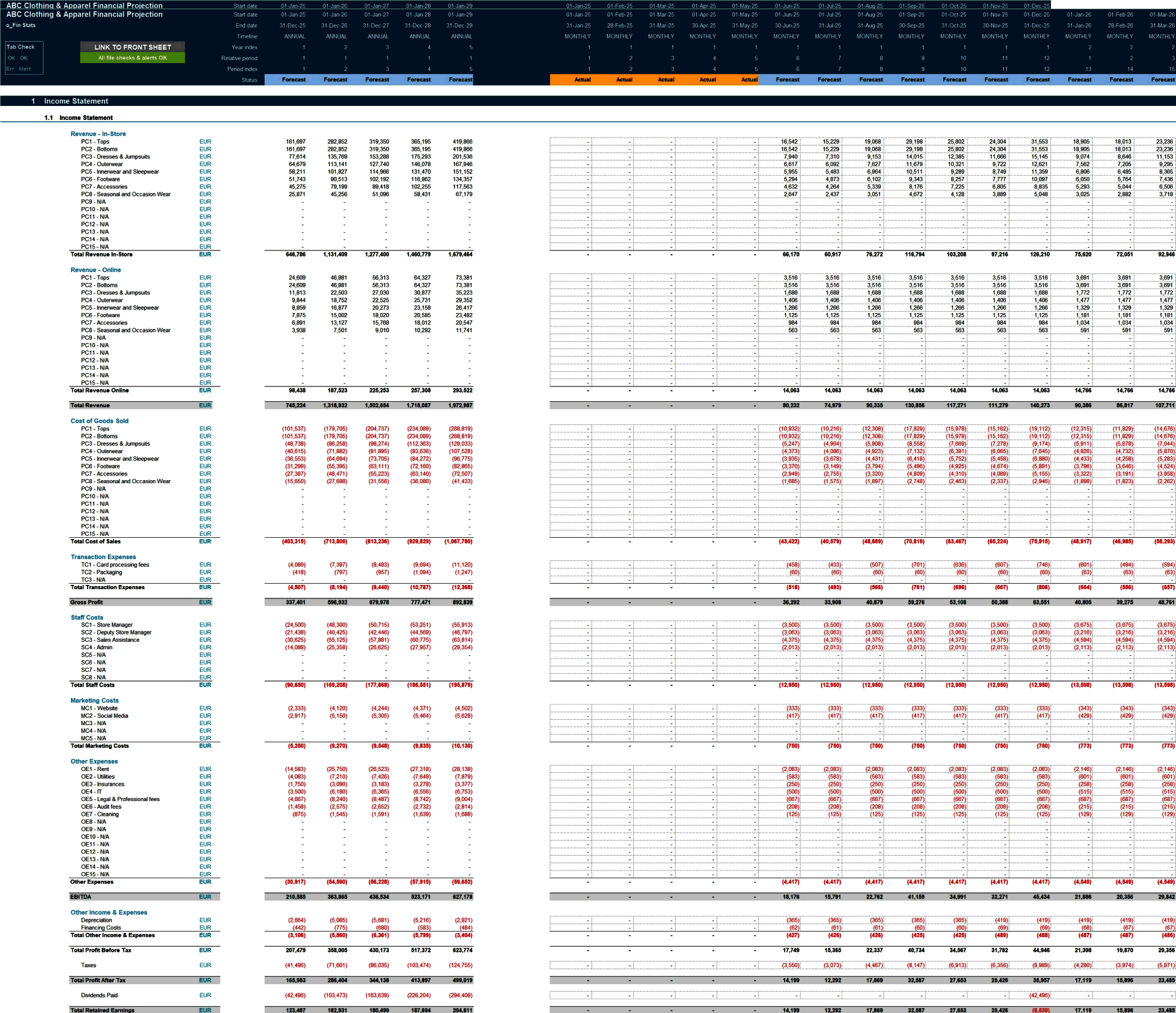Click SC4 - Admin row label
Screen dimensions: 1176x1013
pos(97,647)
